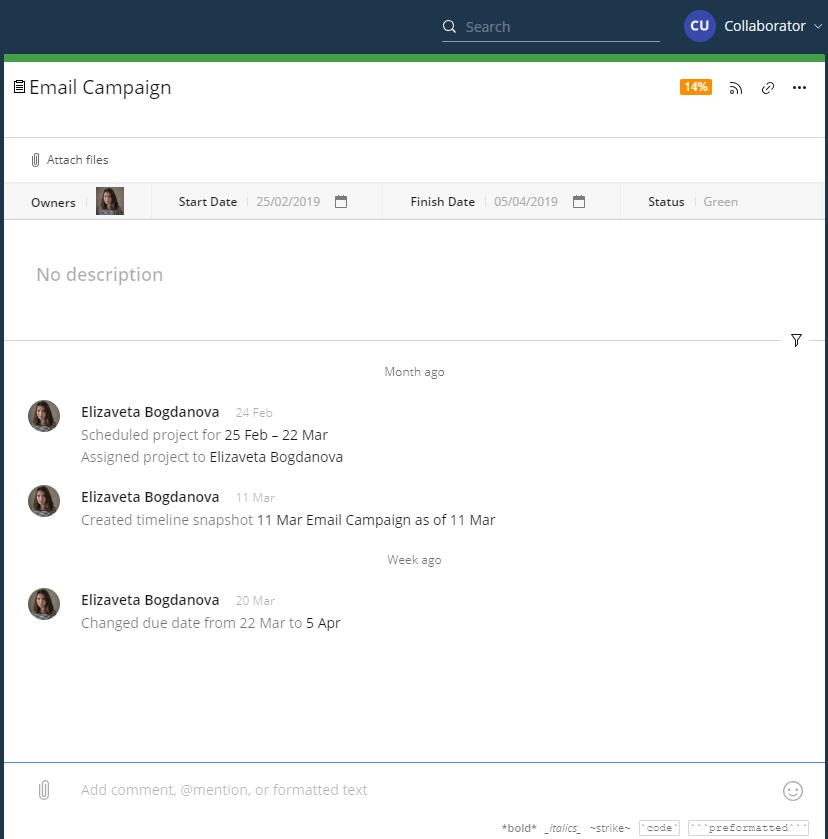Viewport: 828px width, 839px height.
Task: Open the 11 Mar Email Campaign snapshot link
Action: coord(376,520)
